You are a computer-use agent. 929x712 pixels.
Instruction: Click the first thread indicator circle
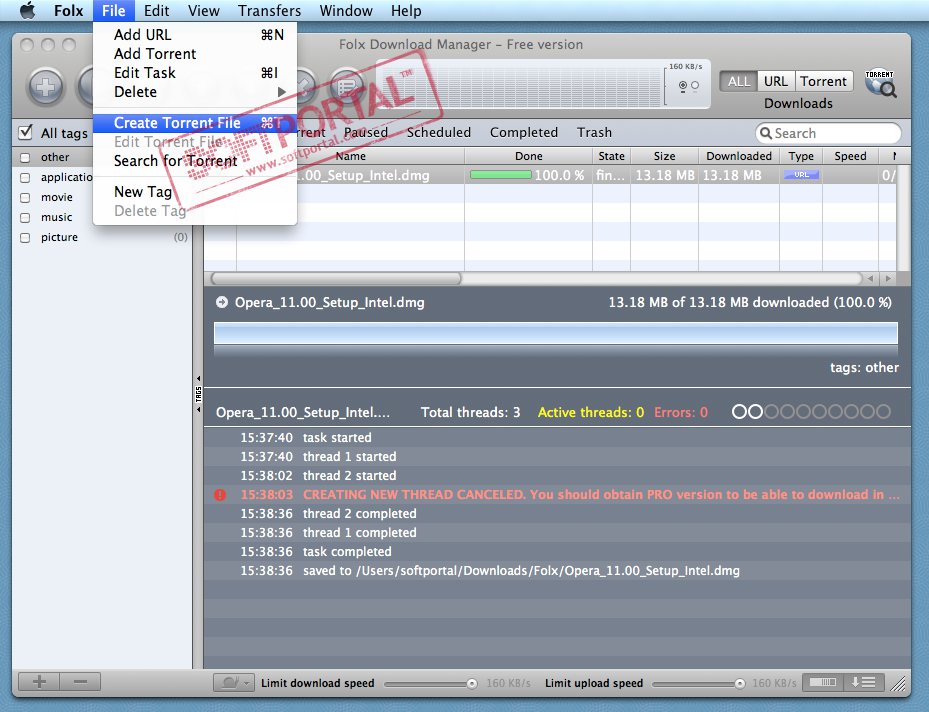tap(739, 412)
